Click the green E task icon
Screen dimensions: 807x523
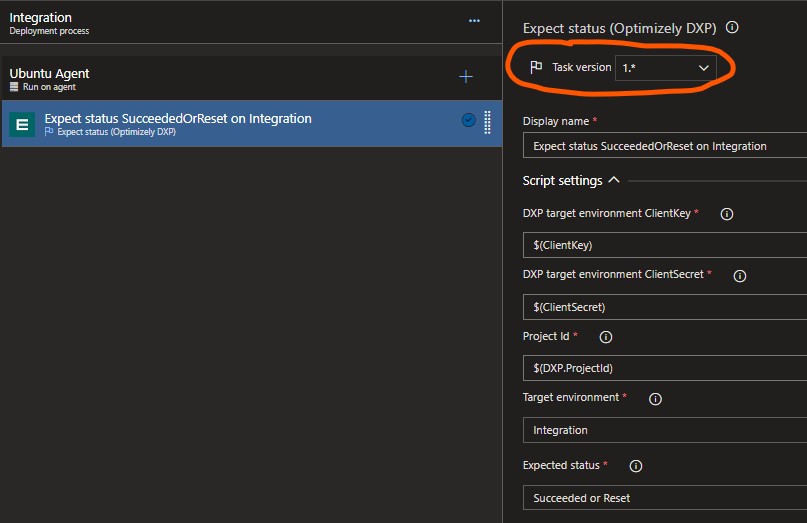(x=22, y=124)
